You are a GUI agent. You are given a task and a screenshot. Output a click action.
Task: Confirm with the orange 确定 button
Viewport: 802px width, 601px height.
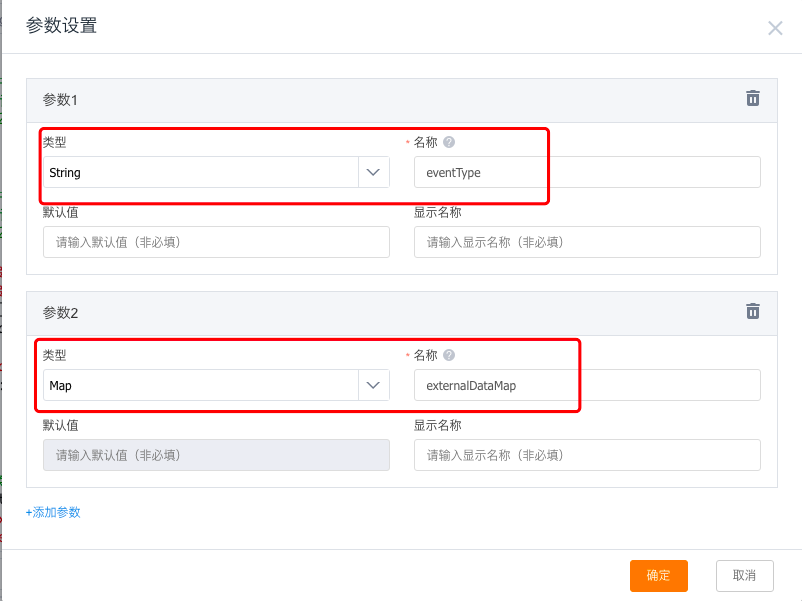[x=659, y=575]
